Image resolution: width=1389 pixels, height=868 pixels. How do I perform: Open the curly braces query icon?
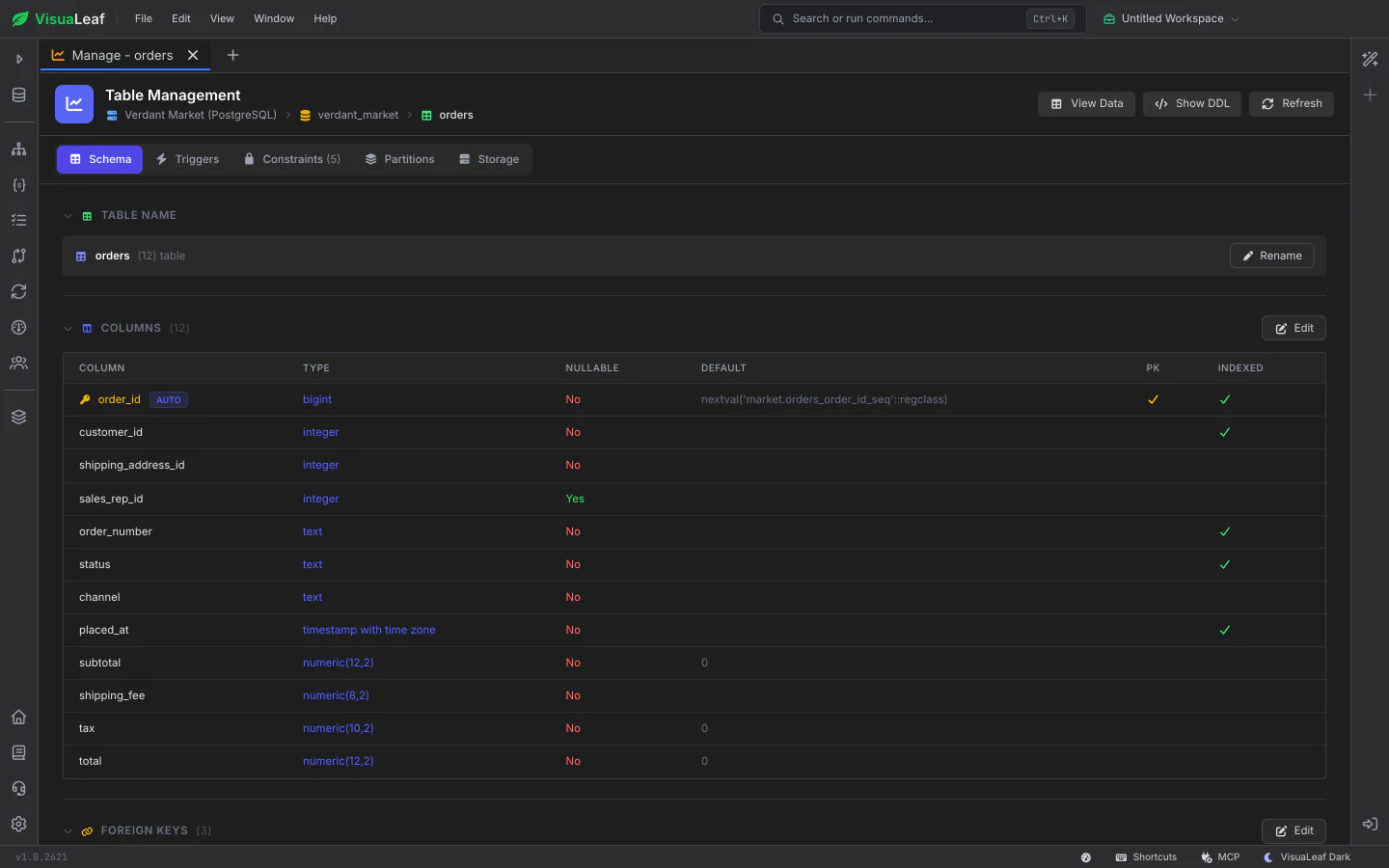pyautogui.click(x=18, y=185)
